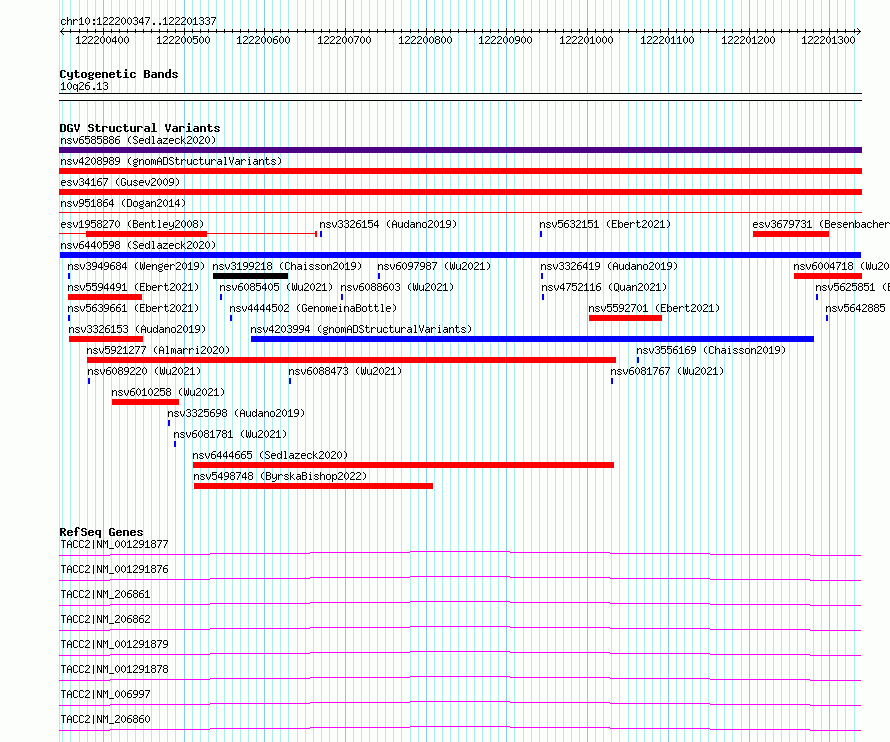Click the esv1958270 (Bentley2008) label
890x742 pixels.
point(132,224)
